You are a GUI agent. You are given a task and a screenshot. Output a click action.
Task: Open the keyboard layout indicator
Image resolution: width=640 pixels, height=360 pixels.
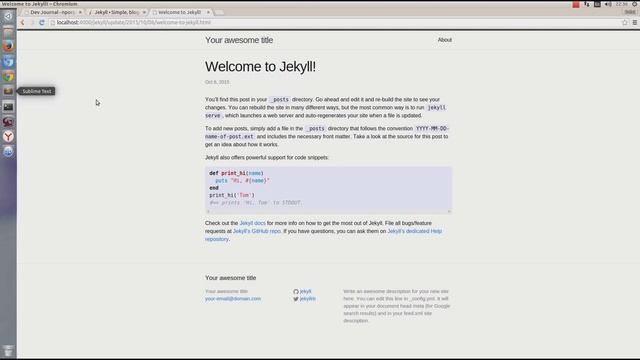point(597,4)
